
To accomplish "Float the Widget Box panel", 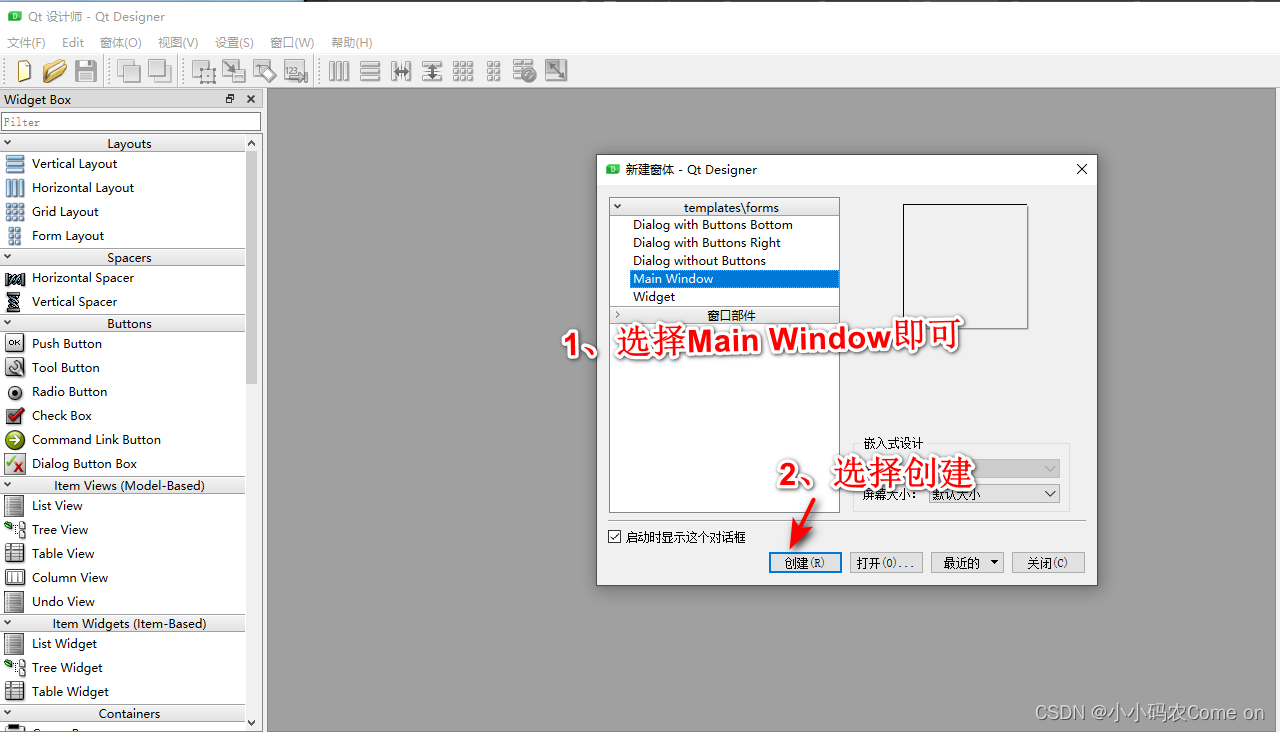I will pos(230,99).
